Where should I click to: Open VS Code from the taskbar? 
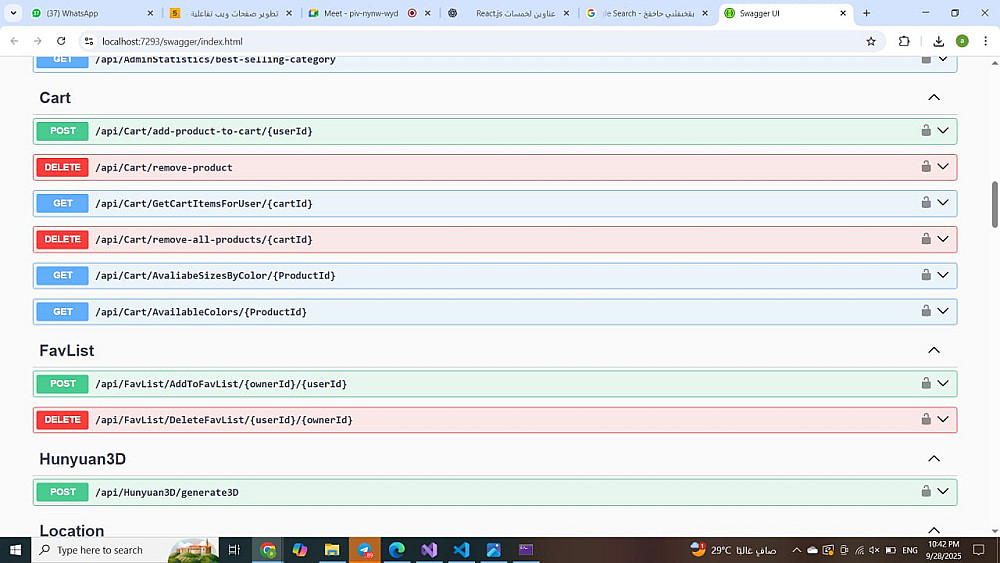click(461, 550)
